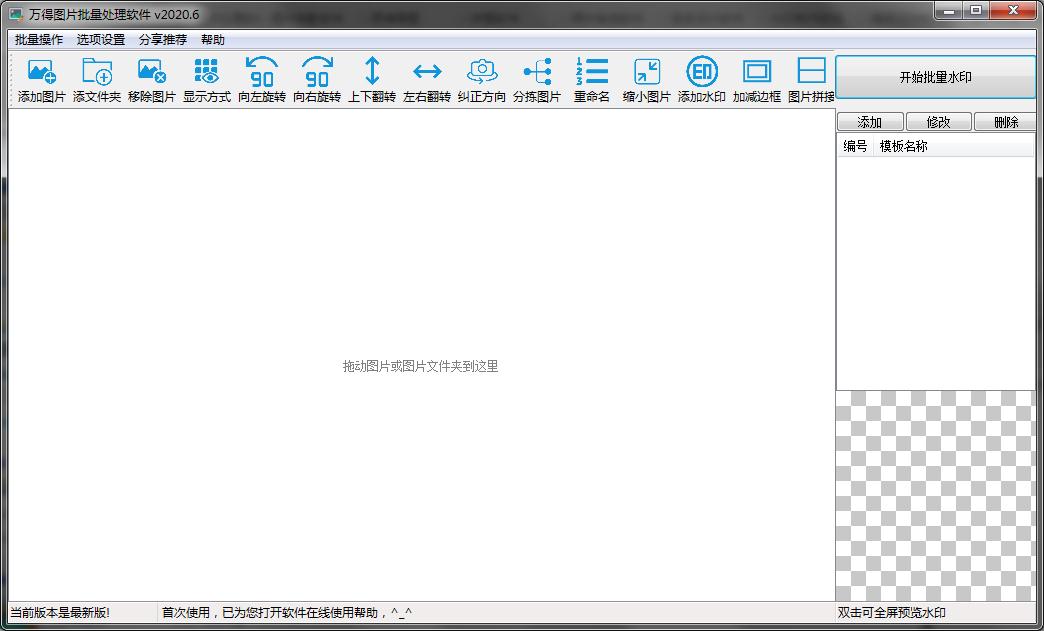Open the 帮助 menu
The height and width of the screenshot is (631, 1044).
click(x=212, y=39)
